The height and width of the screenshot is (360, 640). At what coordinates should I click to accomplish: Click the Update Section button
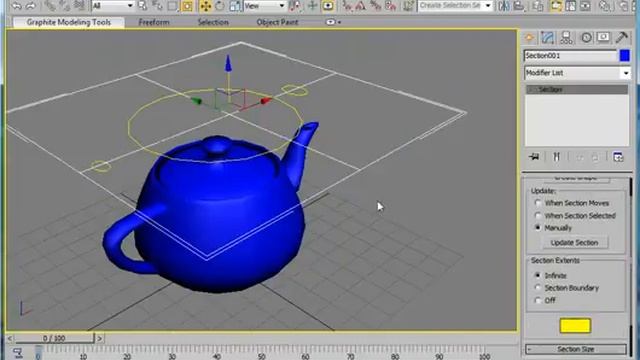point(575,242)
